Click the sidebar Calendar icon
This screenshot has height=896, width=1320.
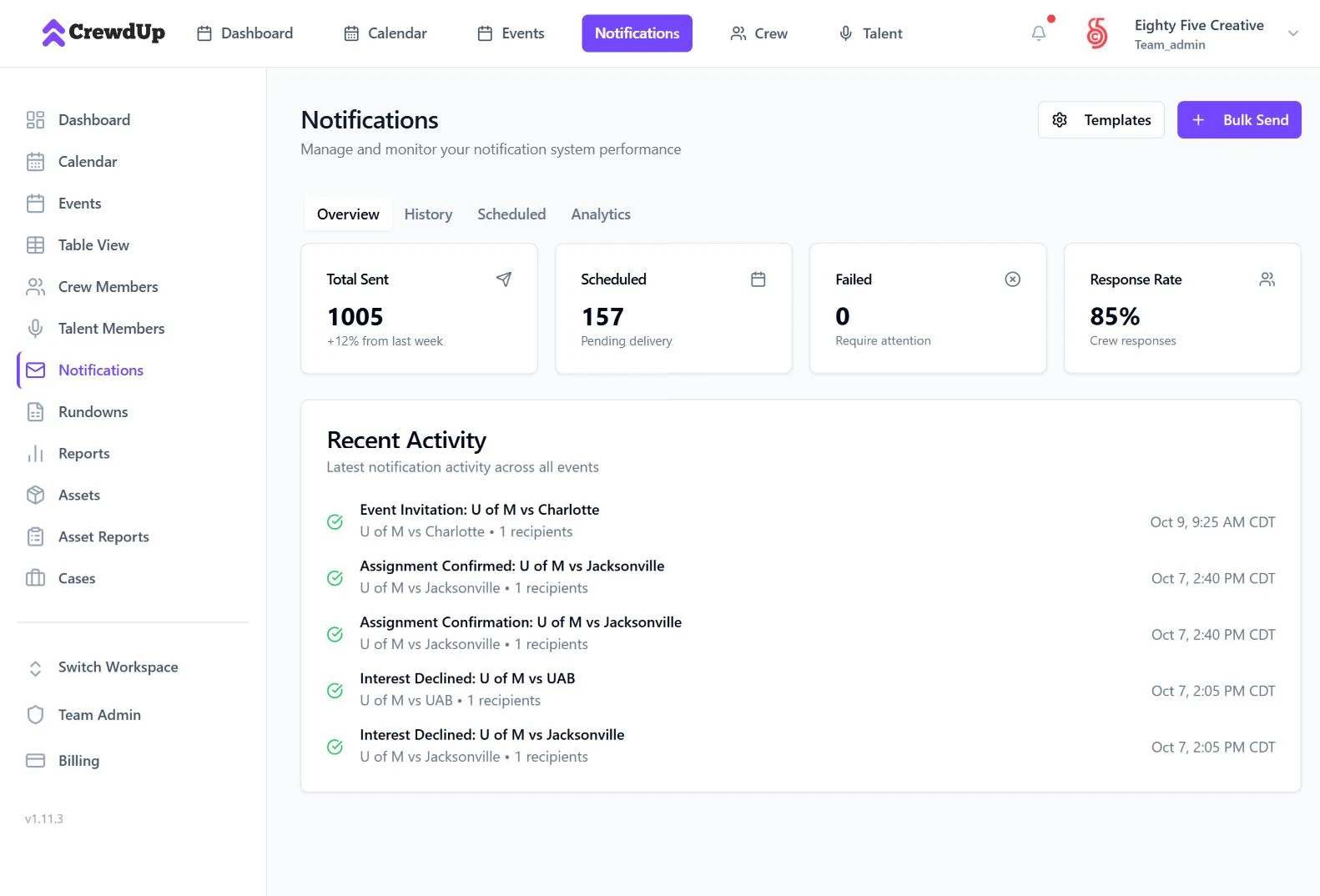click(x=35, y=162)
